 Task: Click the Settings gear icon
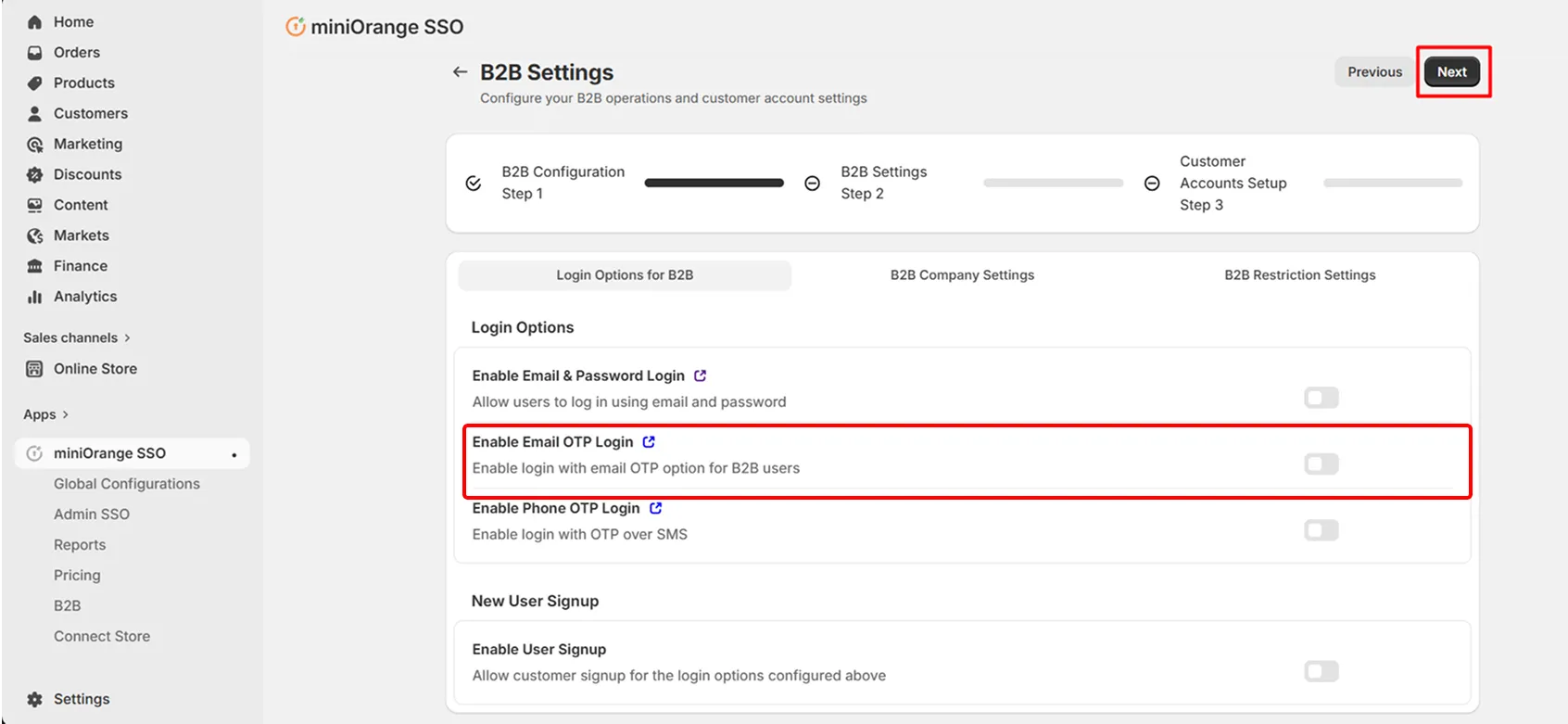pyautogui.click(x=34, y=700)
